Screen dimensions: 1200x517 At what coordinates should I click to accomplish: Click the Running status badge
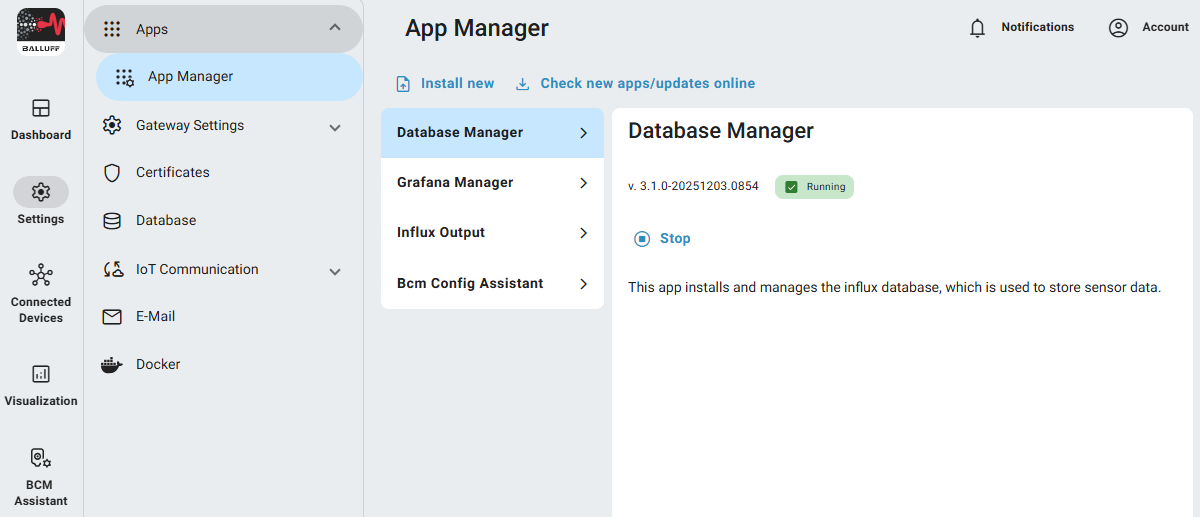814,187
